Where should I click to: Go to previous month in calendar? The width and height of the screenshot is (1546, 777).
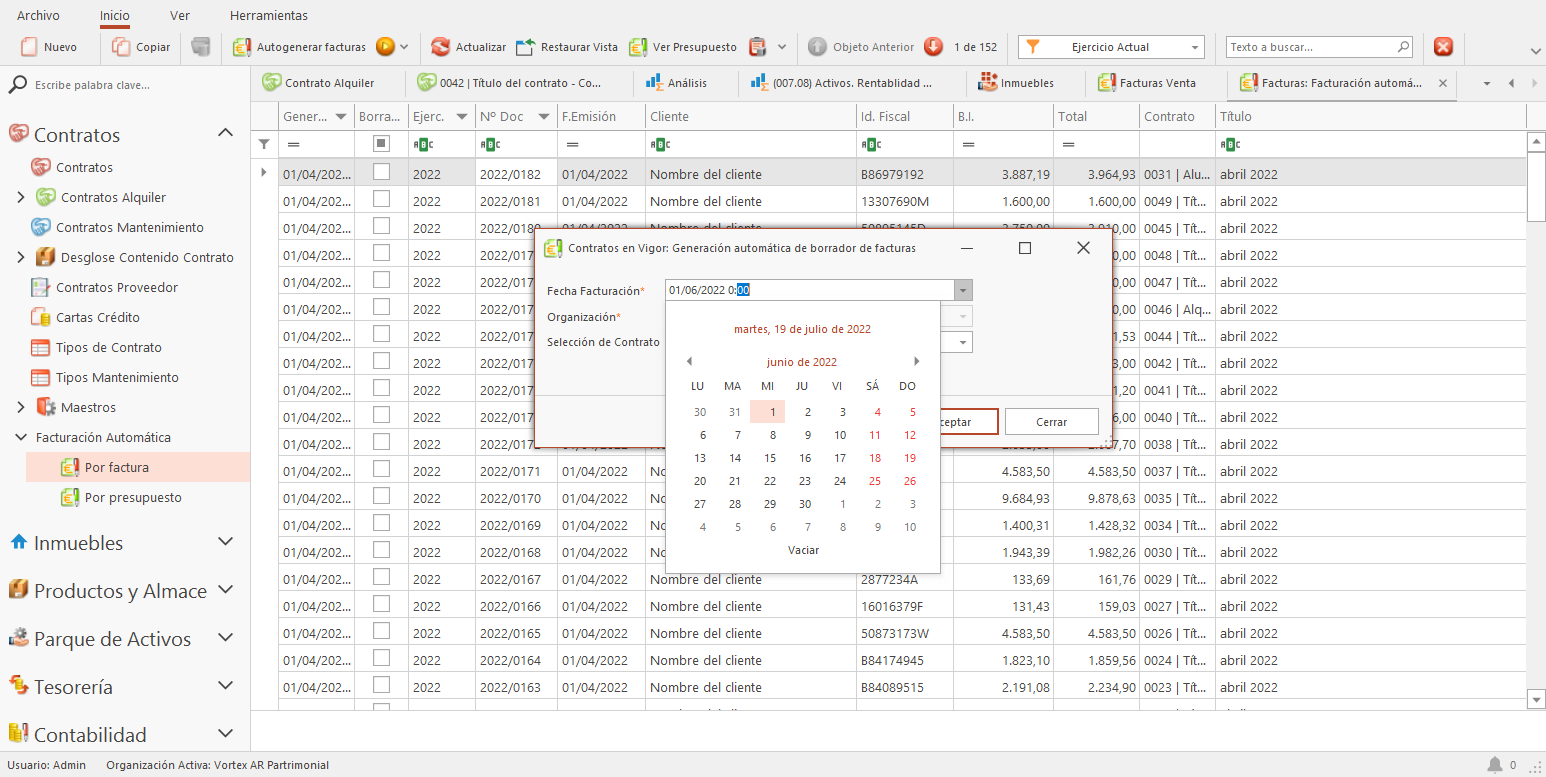(x=689, y=361)
